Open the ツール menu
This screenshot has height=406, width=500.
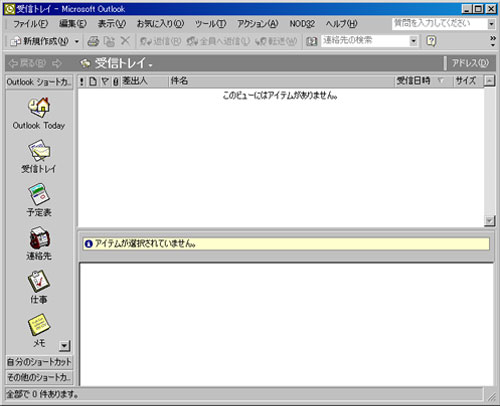tap(210, 24)
